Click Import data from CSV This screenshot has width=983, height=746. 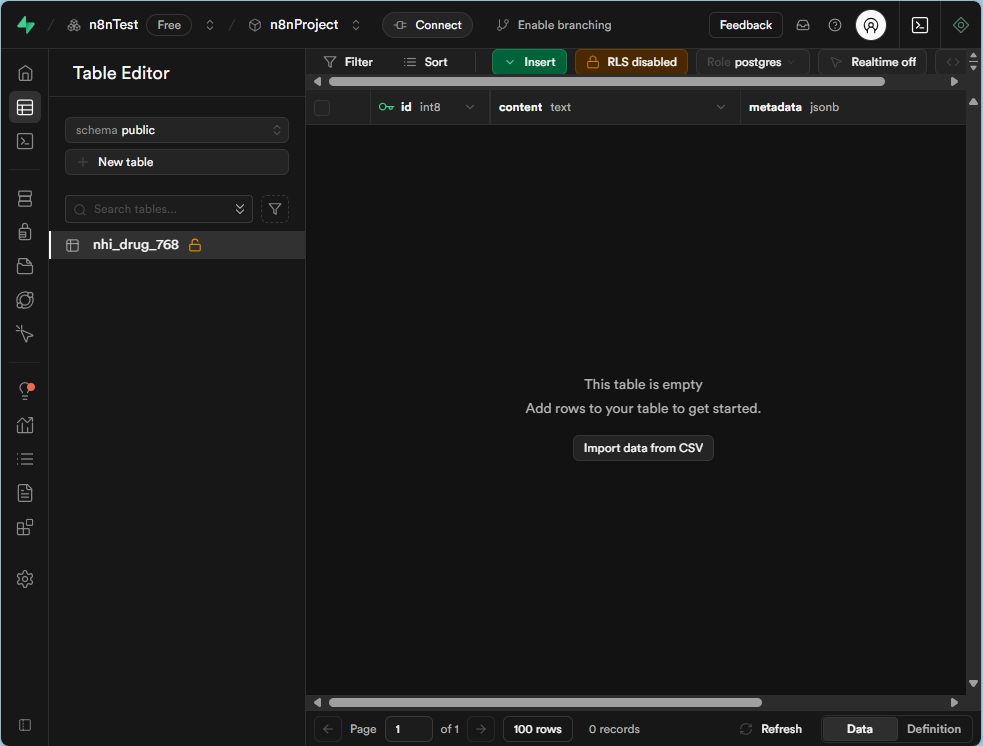643,448
